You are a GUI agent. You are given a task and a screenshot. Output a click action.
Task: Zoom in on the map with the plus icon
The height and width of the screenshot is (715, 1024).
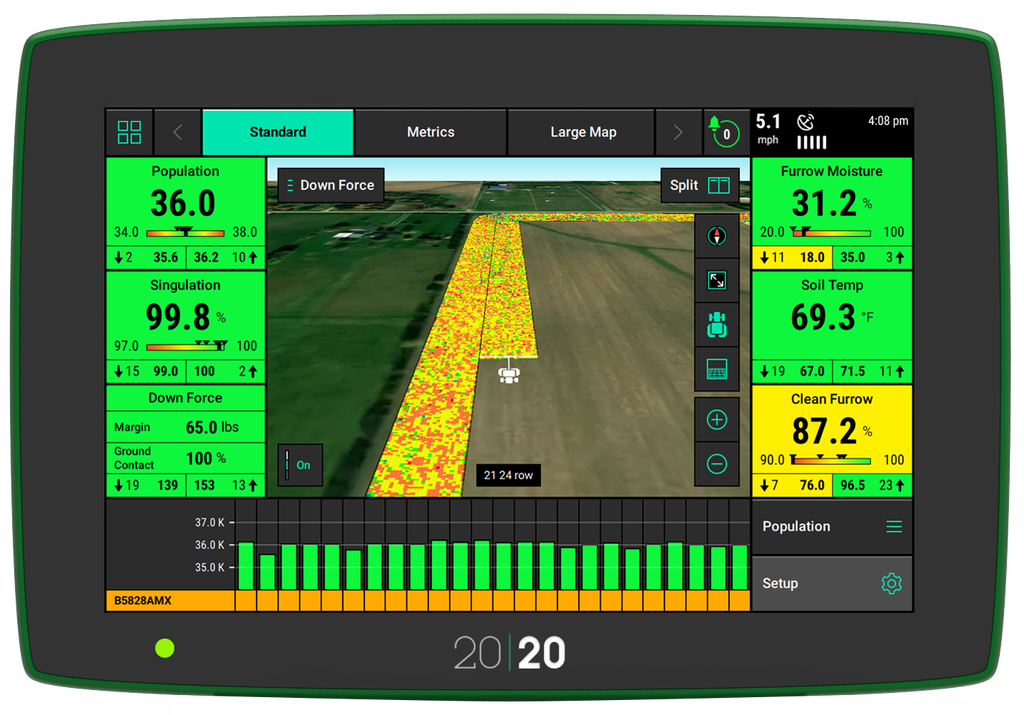tap(716, 420)
